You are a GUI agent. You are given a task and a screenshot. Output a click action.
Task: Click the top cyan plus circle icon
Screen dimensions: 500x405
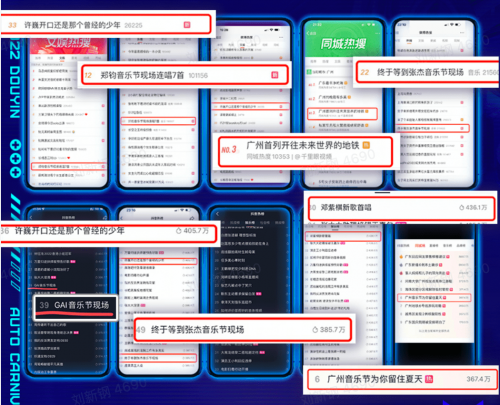(x=15, y=146)
